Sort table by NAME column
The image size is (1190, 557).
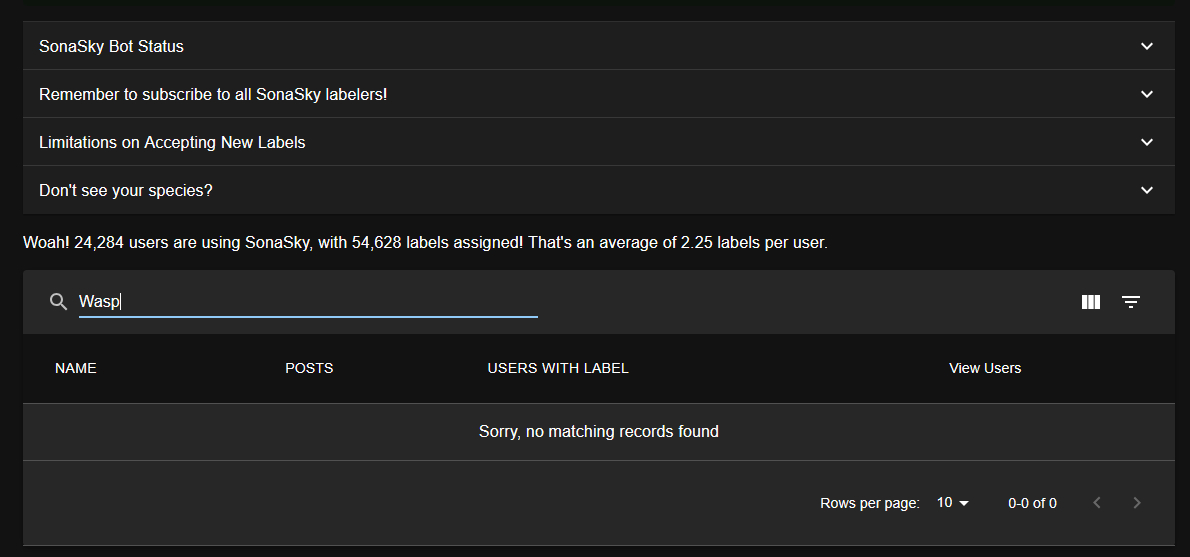(x=76, y=368)
